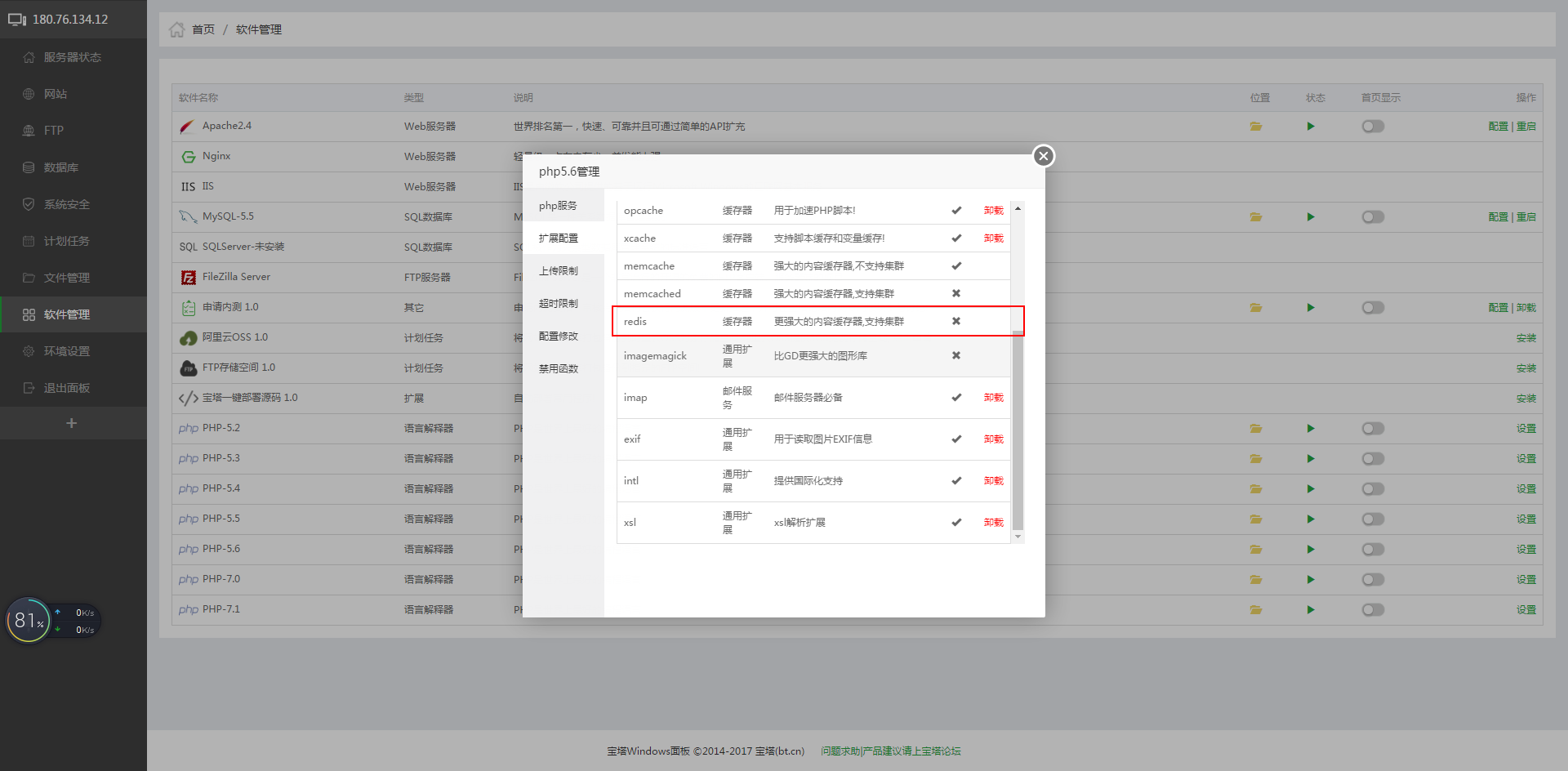Screen dimensions: 1568x771
Task: Toggle Apache2.4 homepage display switch
Action: tap(1373, 127)
